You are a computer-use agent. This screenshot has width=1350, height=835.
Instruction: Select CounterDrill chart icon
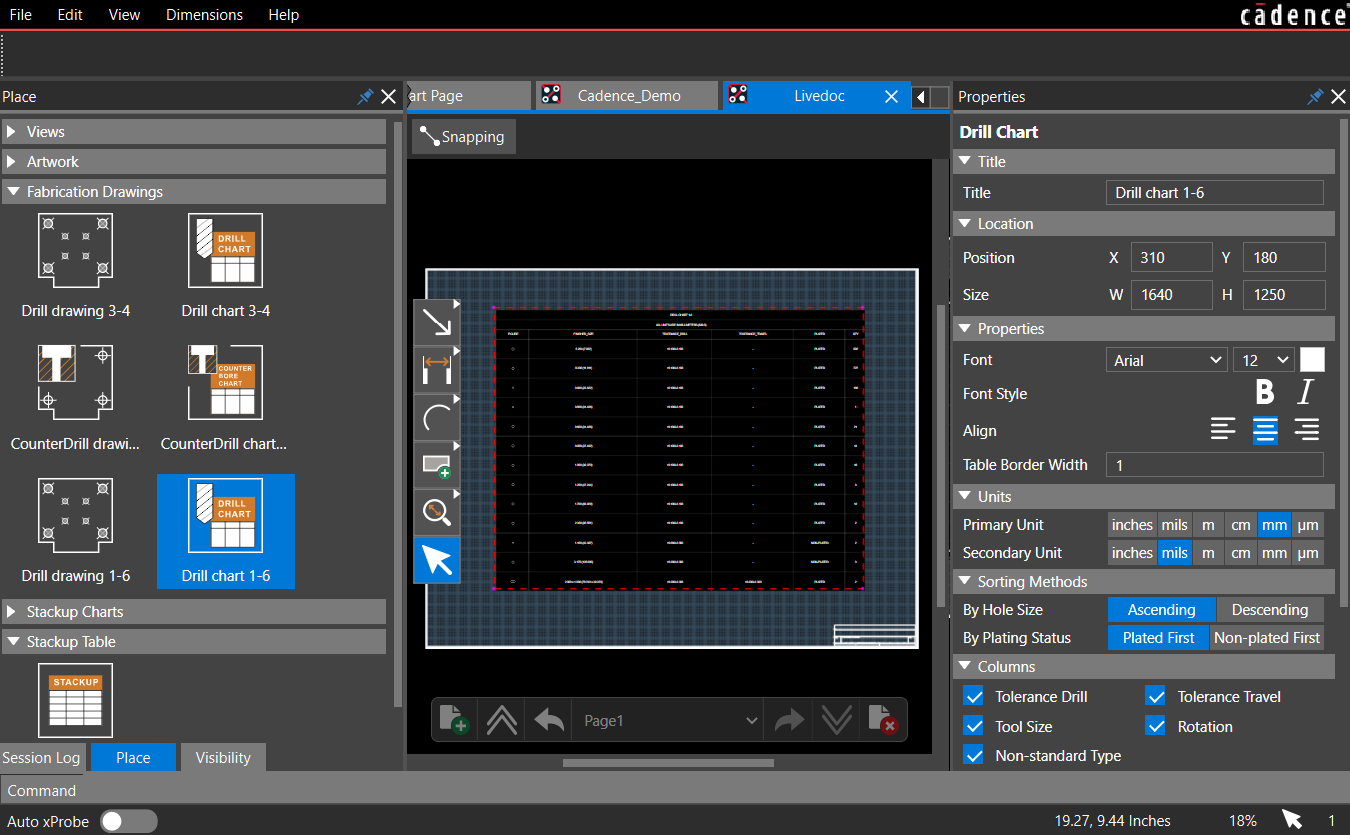[226, 383]
